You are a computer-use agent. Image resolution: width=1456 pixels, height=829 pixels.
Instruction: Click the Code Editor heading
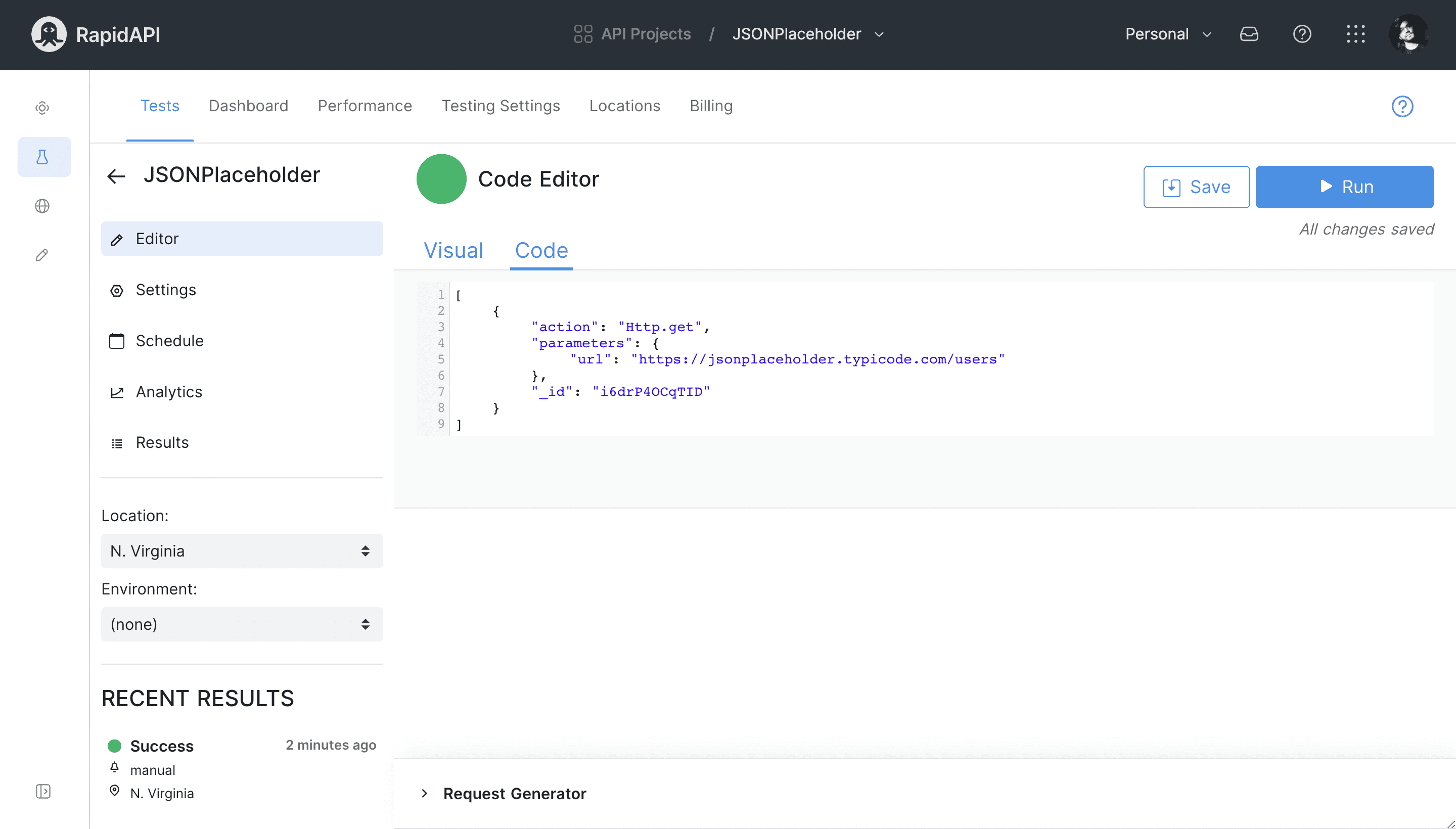[538, 179]
